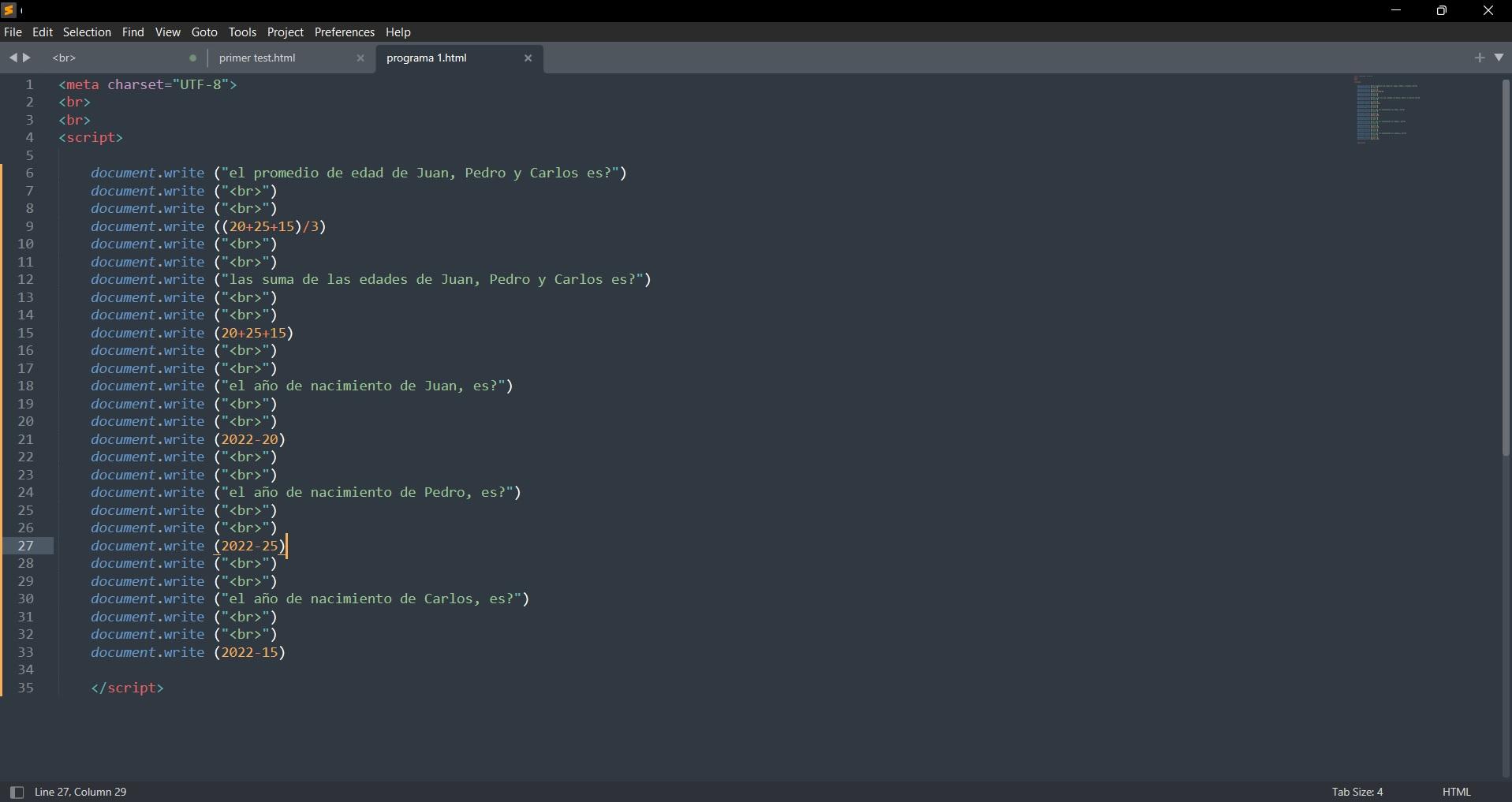Viewport: 1512px width, 802px height.
Task: Click "nacimiento de Juan" string
Action: click(x=364, y=386)
